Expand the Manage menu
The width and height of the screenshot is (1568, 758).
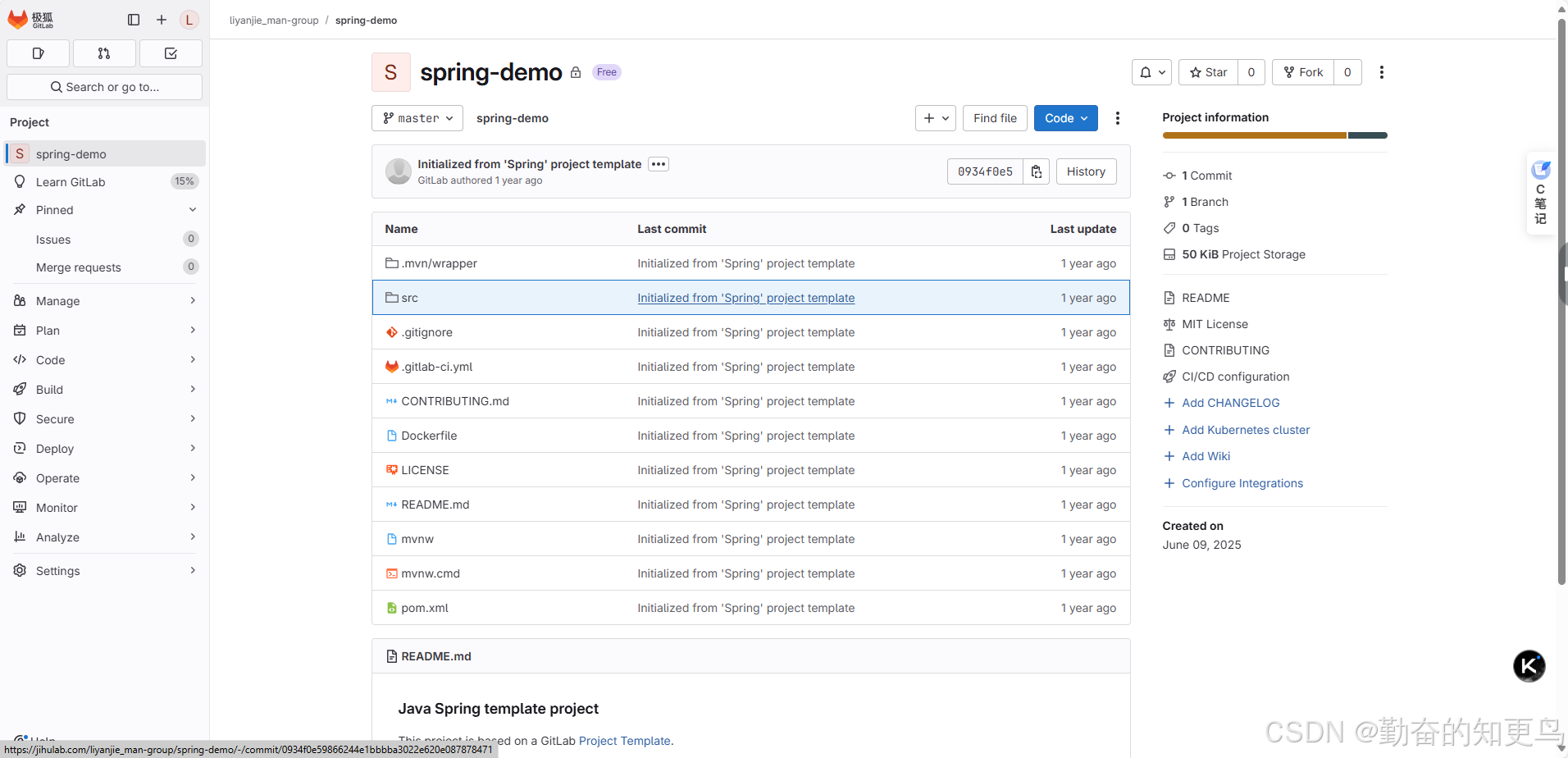[105, 301]
